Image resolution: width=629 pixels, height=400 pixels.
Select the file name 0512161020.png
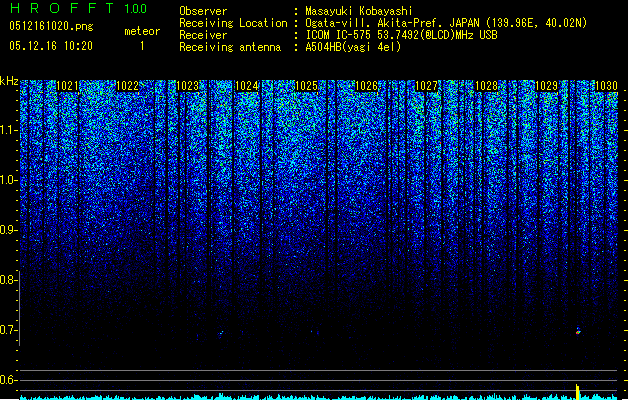click(x=51, y=26)
